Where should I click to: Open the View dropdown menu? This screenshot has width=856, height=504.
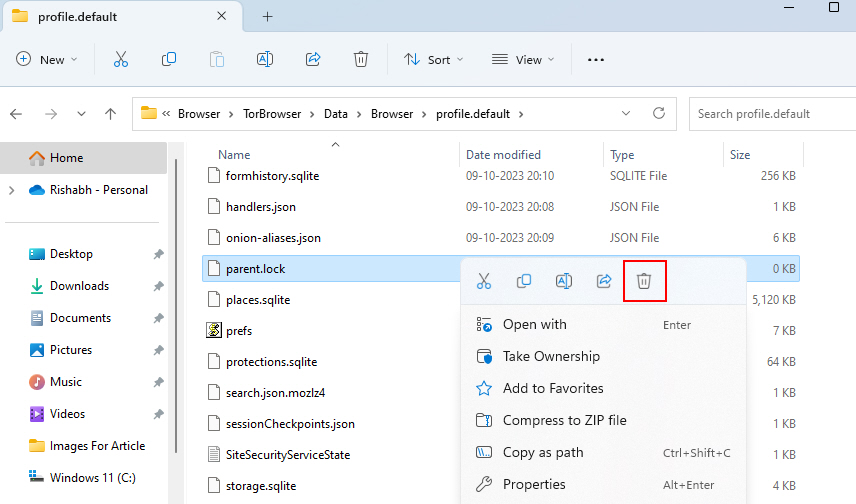(x=522, y=60)
